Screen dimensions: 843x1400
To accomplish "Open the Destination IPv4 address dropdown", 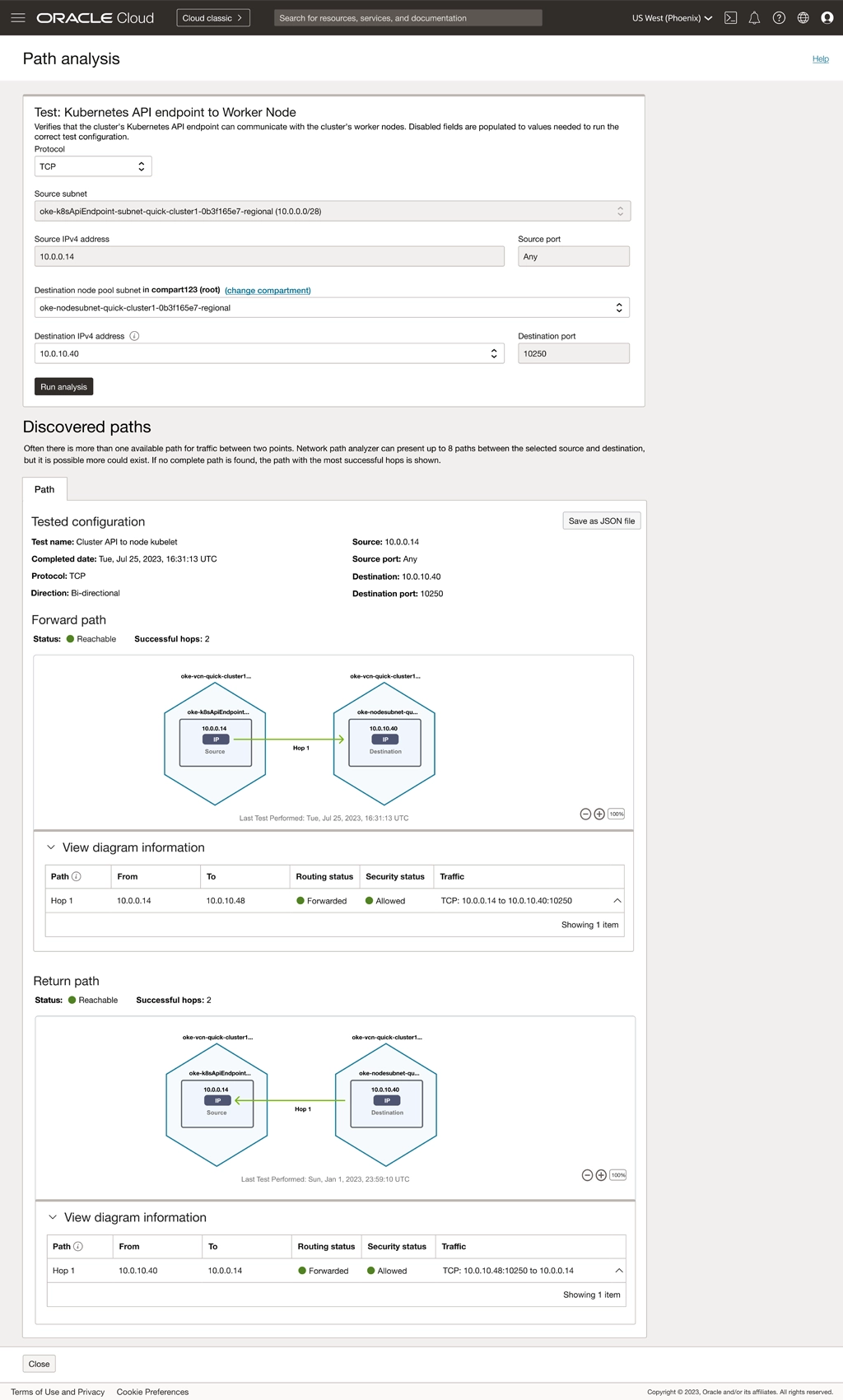I will 269,353.
